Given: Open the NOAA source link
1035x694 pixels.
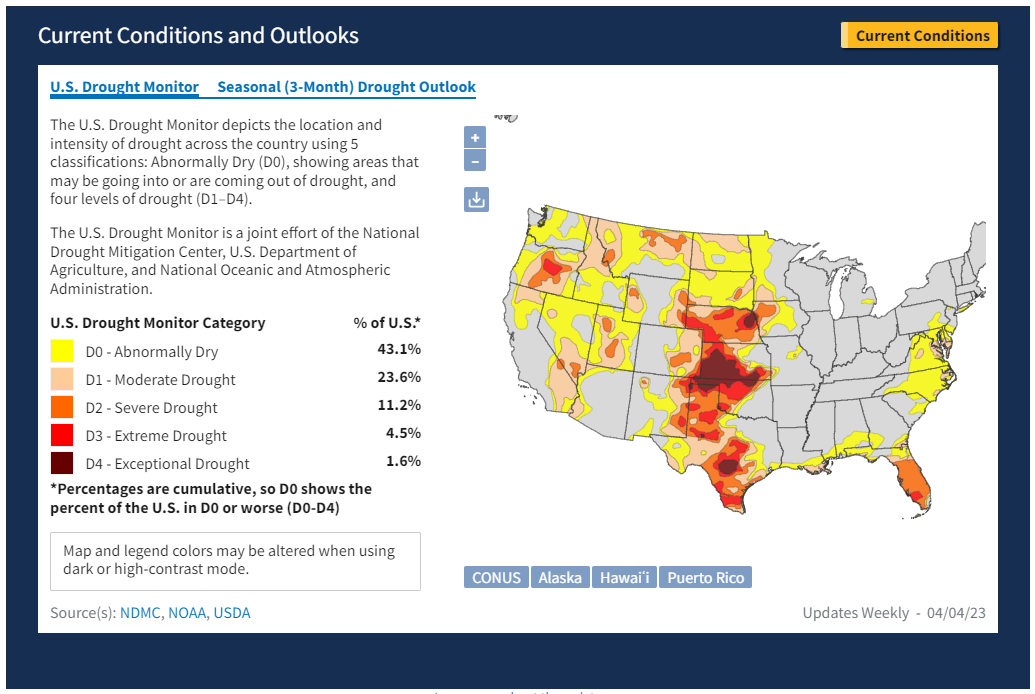Looking at the screenshot, I should [x=187, y=613].
